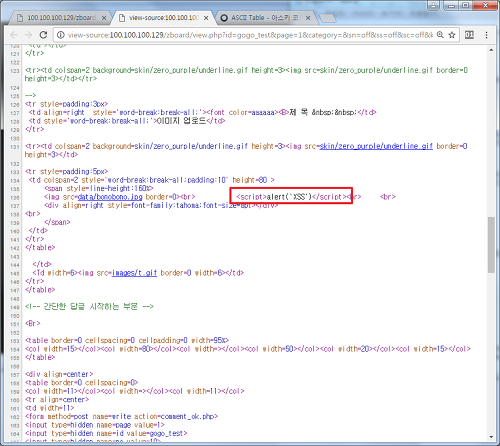Screen dimensions: 500x446
Task: Click the script alert('XSS') source text
Action: click(x=291, y=197)
